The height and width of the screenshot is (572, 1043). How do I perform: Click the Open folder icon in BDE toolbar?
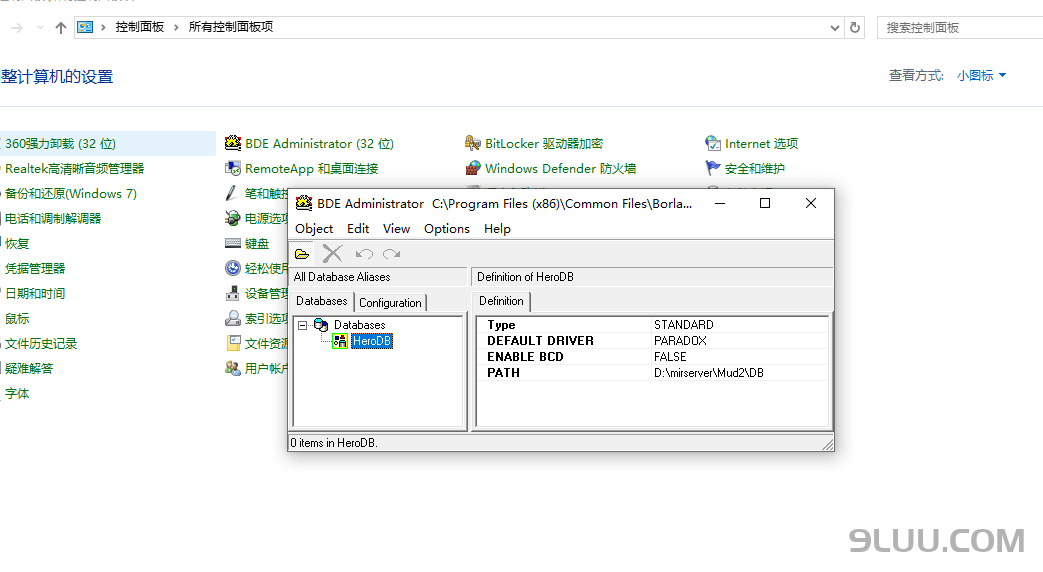(302, 254)
